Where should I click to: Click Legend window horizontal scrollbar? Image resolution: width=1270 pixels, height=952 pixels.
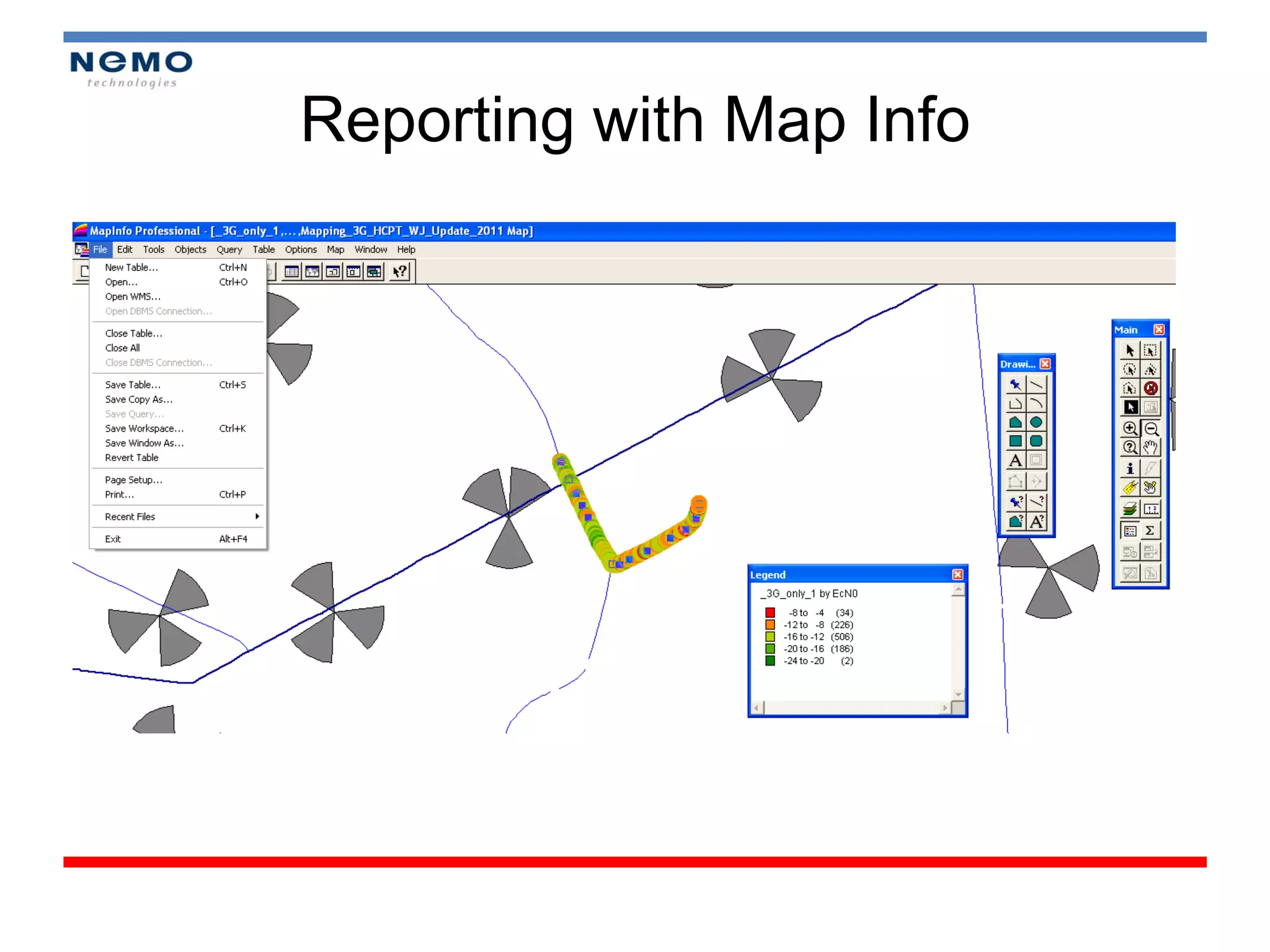pyautogui.click(x=851, y=708)
